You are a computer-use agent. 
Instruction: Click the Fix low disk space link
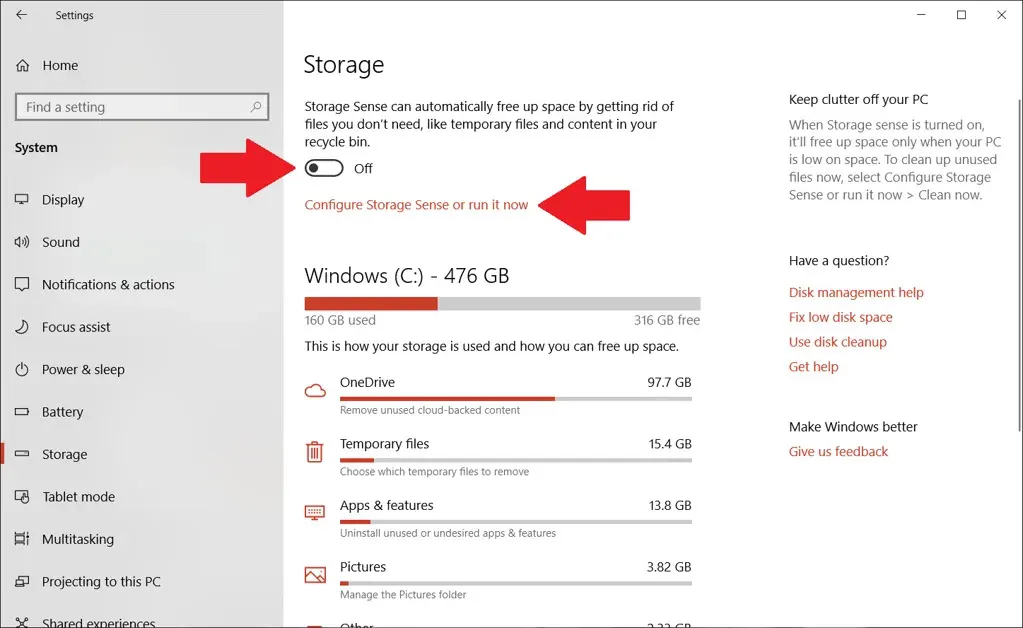tap(840, 317)
